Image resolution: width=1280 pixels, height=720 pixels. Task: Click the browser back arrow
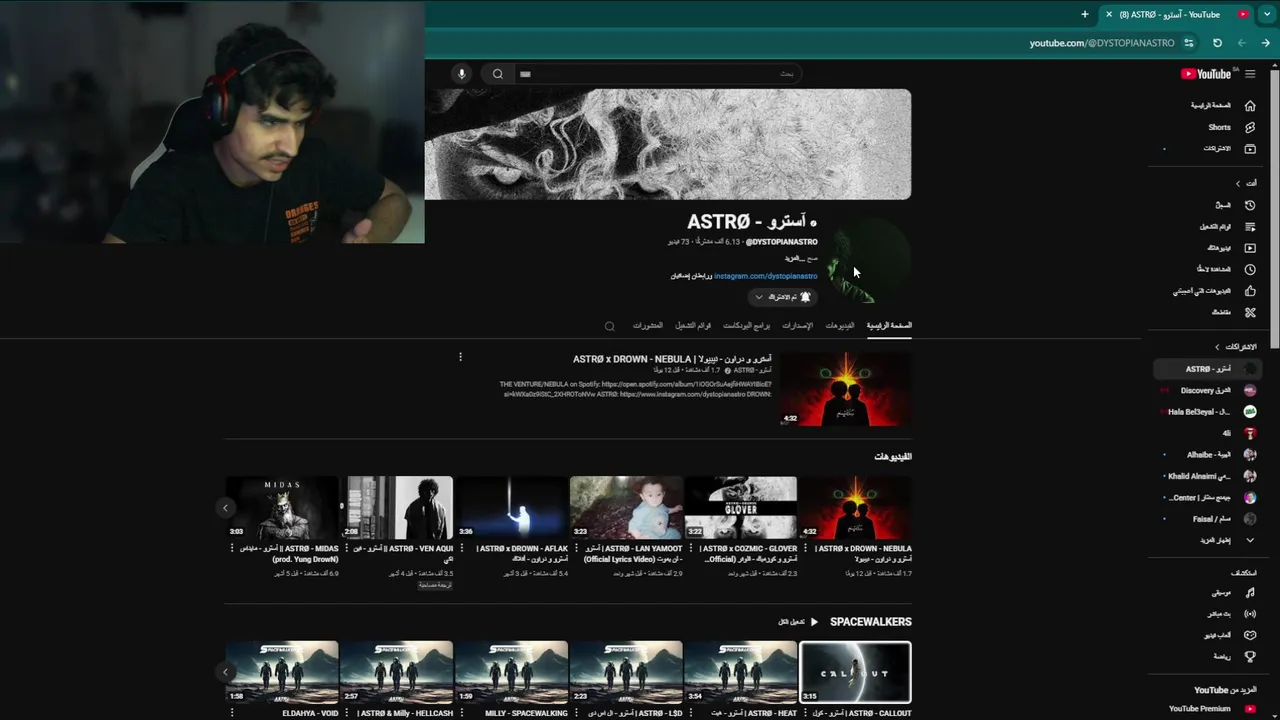1266,43
